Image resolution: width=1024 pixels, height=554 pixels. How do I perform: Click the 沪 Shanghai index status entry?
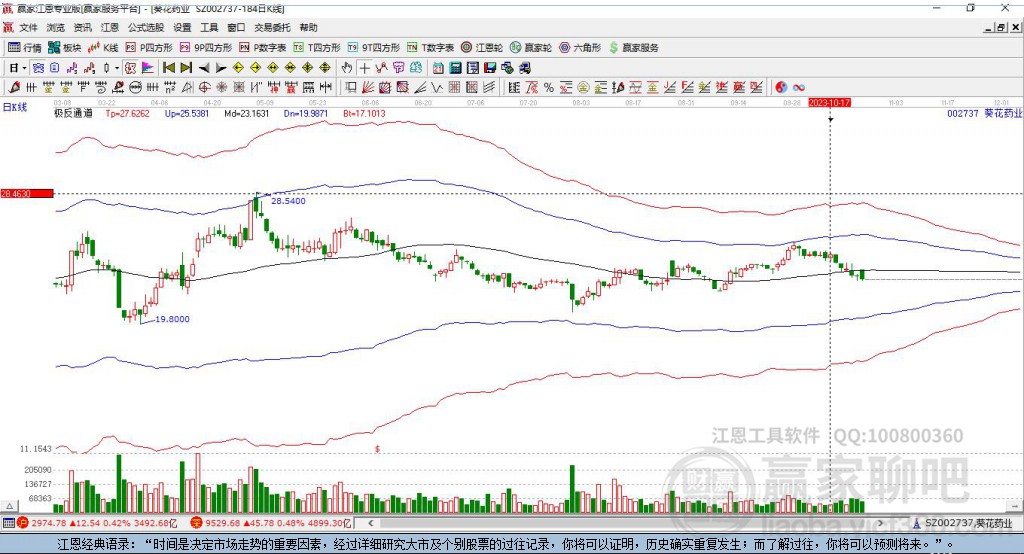pos(97,523)
